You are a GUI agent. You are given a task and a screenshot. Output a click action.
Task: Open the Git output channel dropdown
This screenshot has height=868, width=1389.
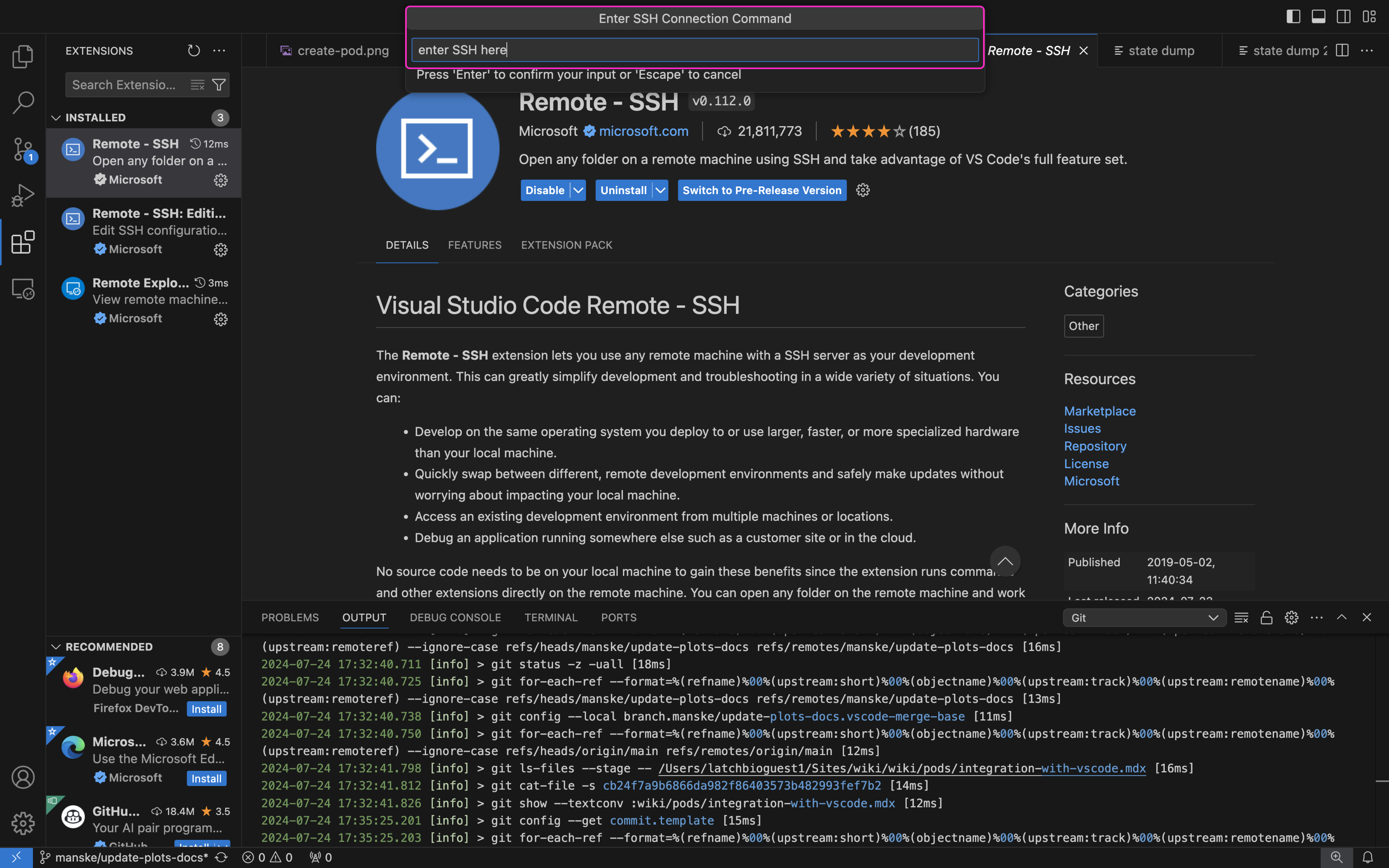click(1144, 618)
